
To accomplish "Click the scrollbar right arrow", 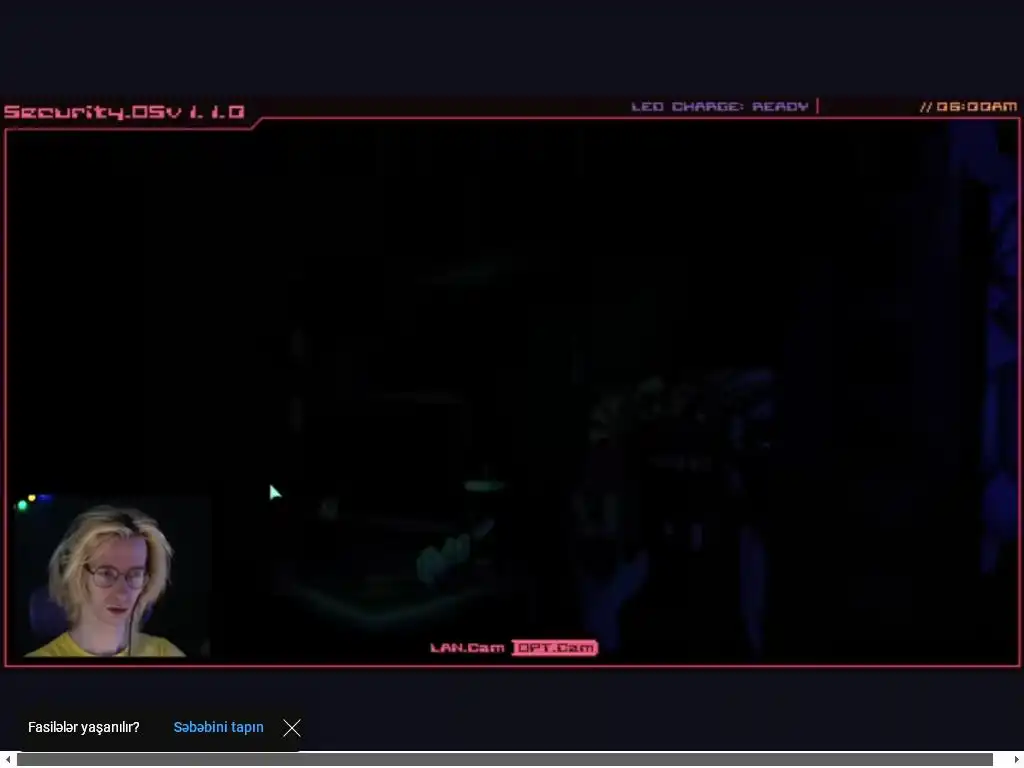I will coord(1017,760).
